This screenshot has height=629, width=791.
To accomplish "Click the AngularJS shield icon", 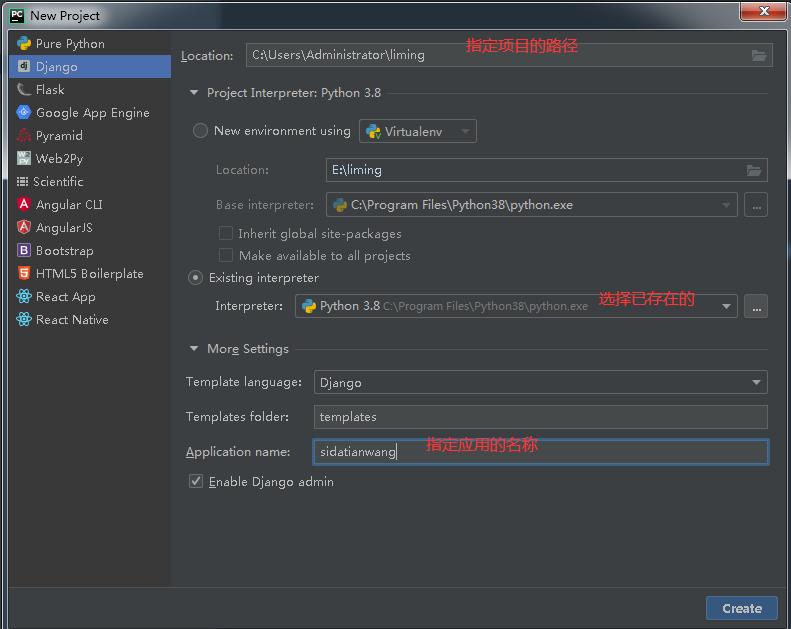I will (x=24, y=227).
